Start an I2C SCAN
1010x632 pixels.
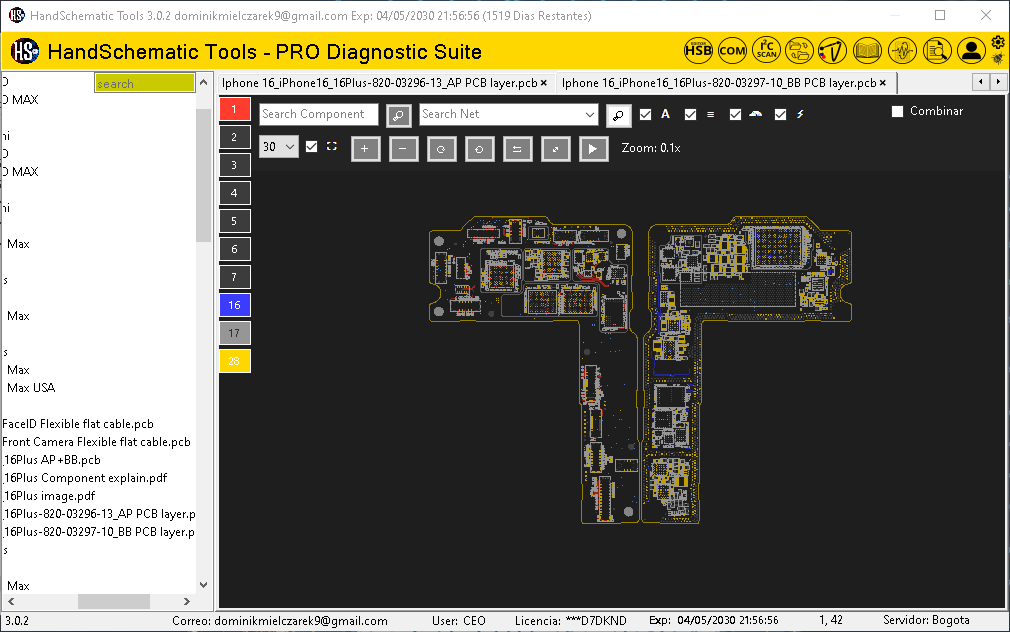(x=766, y=50)
